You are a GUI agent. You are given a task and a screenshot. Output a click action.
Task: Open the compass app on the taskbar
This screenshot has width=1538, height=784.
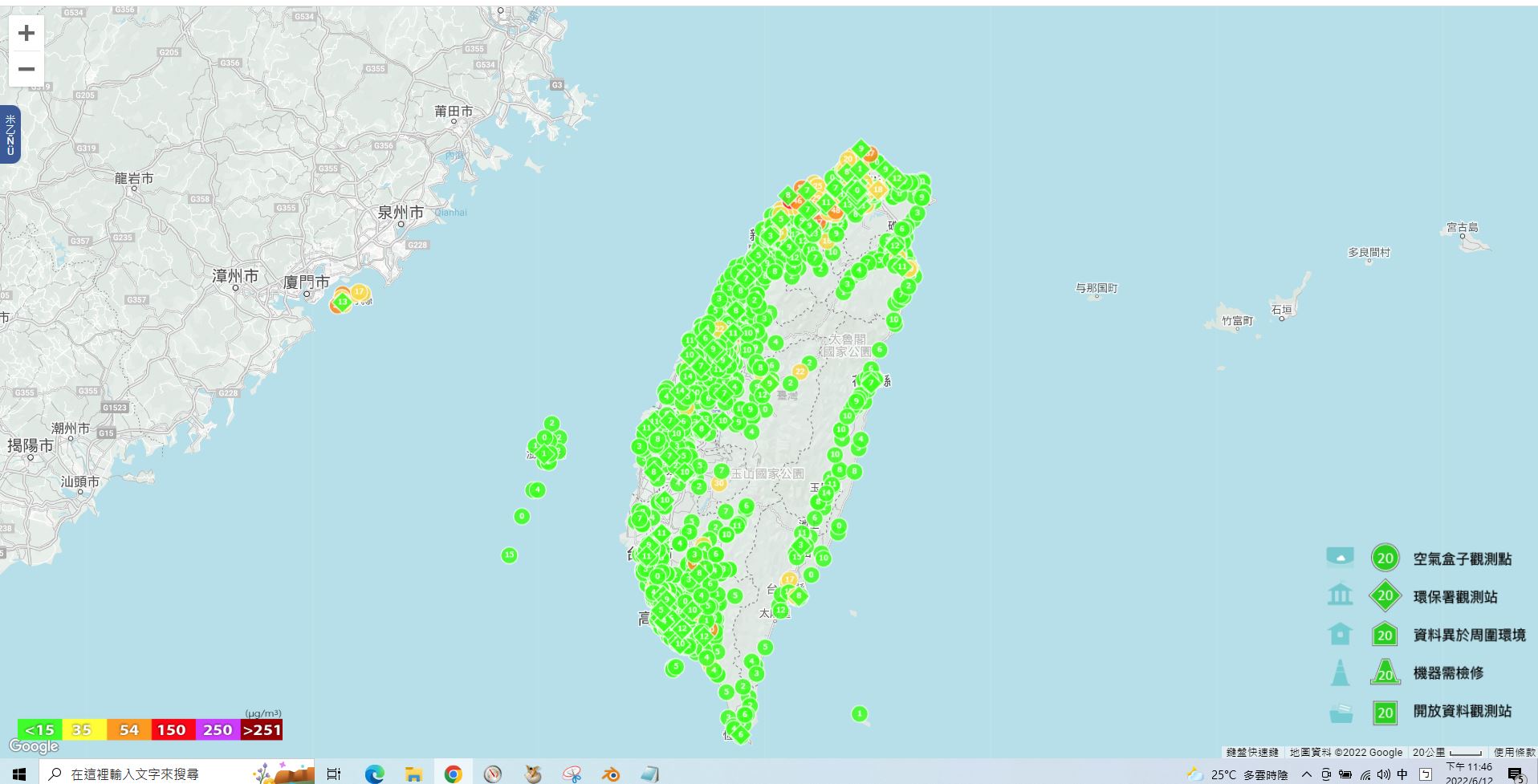point(493,774)
